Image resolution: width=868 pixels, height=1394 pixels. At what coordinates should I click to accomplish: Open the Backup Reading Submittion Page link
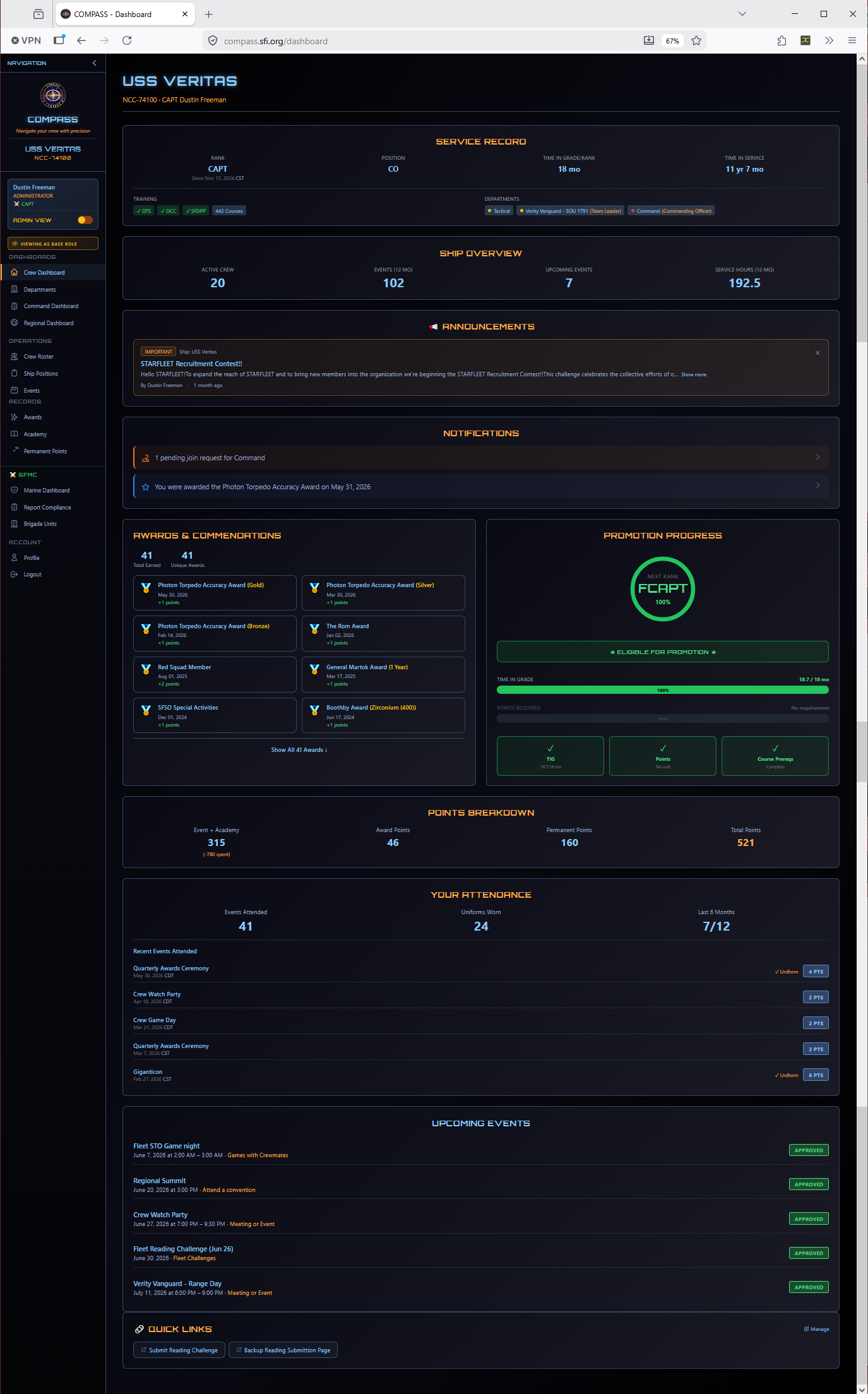tap(283, 1350)
